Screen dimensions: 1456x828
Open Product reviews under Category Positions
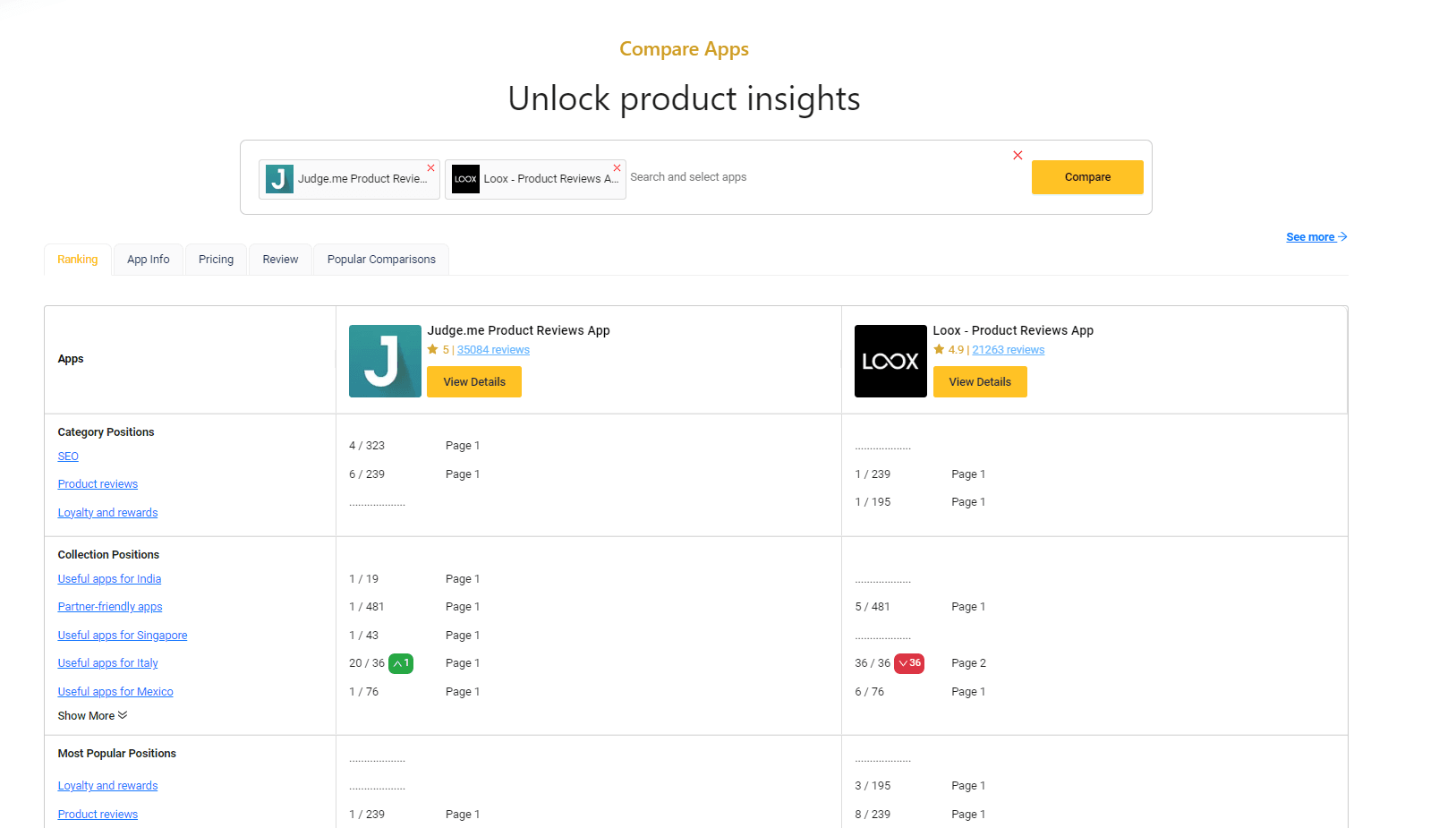tap(98, 484)
